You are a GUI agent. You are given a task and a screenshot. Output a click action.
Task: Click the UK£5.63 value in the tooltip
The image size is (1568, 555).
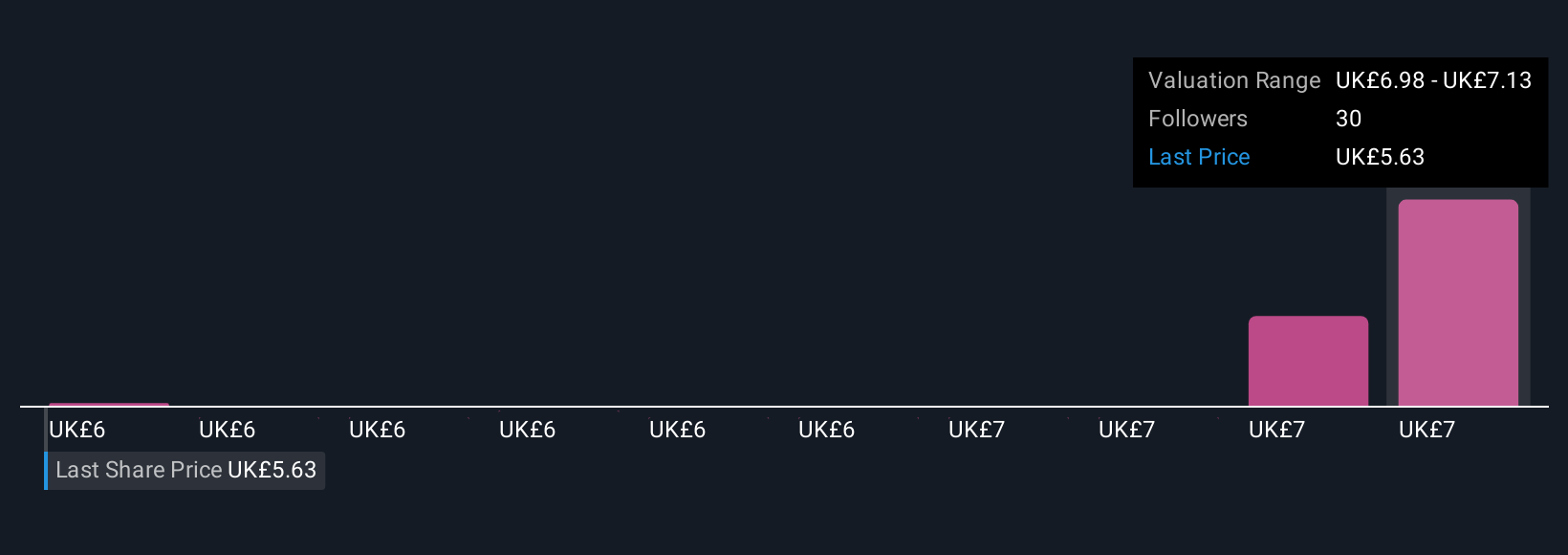(1380, 157)
